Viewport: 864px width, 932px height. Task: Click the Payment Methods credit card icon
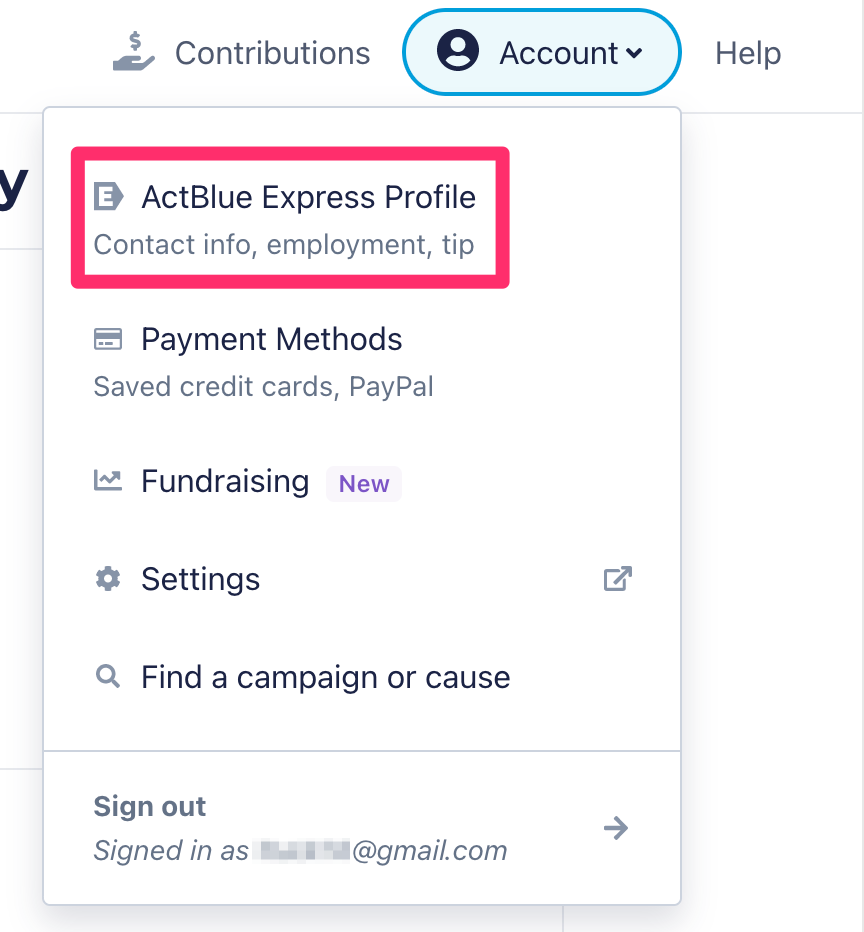pyautogui.click(x=108, y=339)
